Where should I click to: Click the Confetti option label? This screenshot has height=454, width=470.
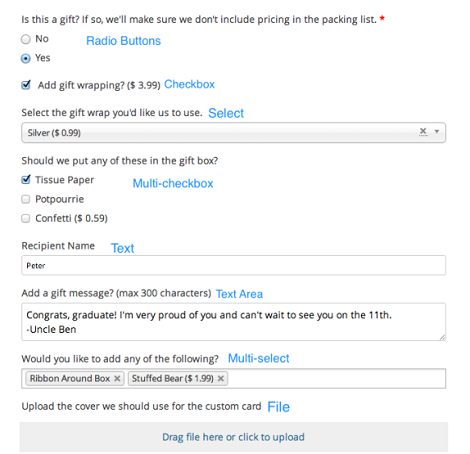tap(71, 218)
